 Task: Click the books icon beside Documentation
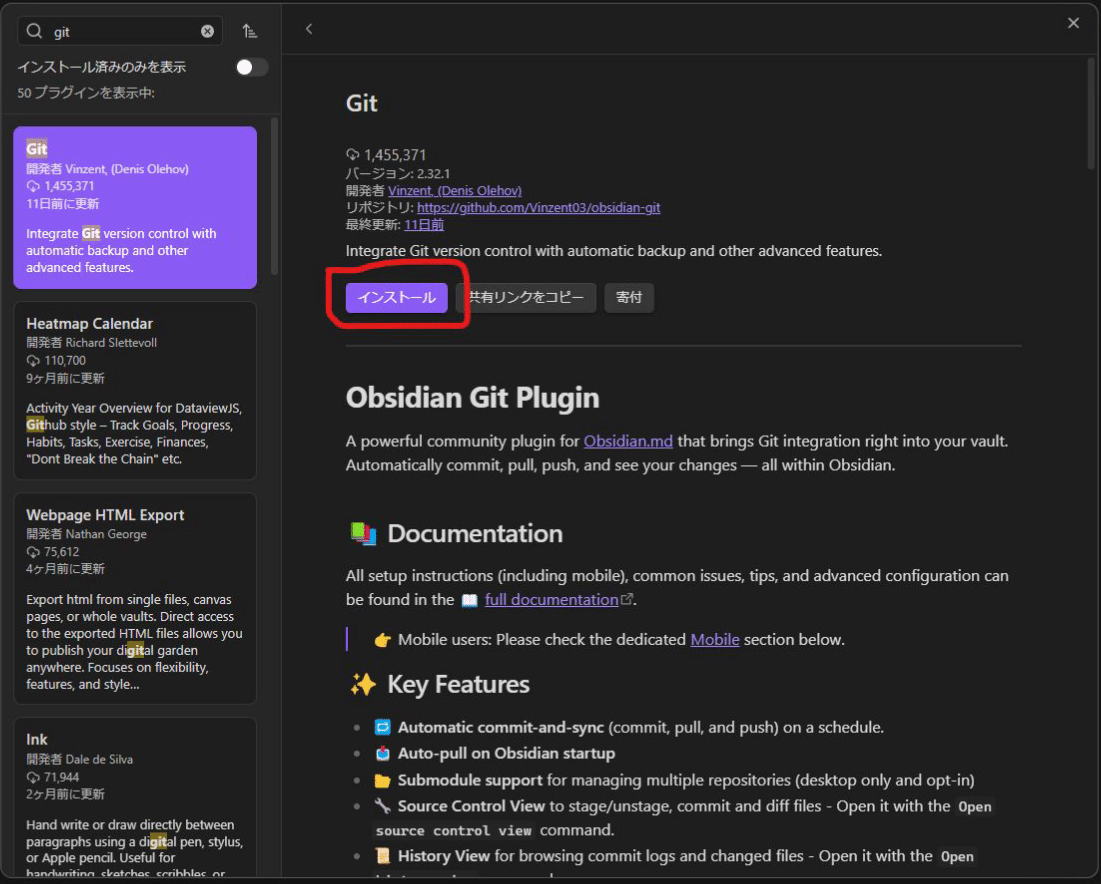coord(363,534)
